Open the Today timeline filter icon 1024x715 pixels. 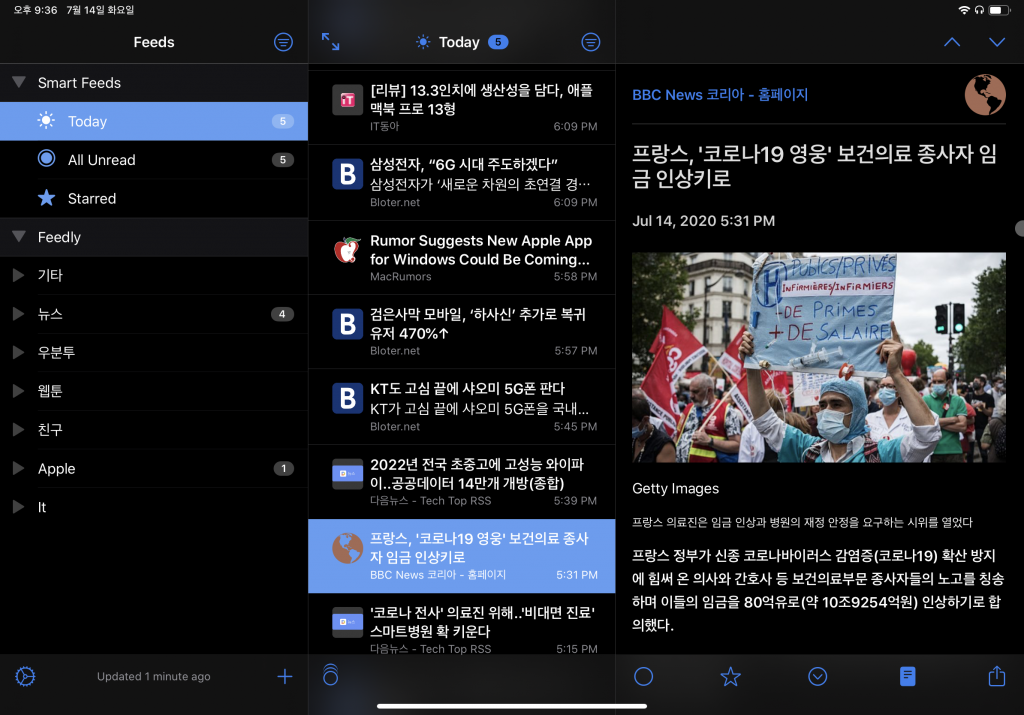(590, 42)
